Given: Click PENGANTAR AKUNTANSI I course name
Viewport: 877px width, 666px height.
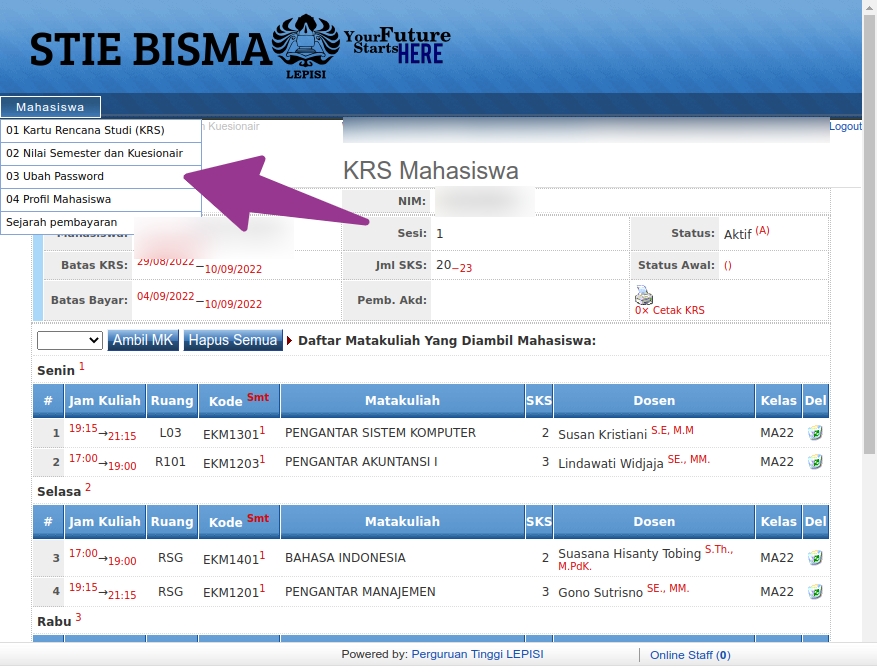Looking at the screenshot, I should pos(361,462).
